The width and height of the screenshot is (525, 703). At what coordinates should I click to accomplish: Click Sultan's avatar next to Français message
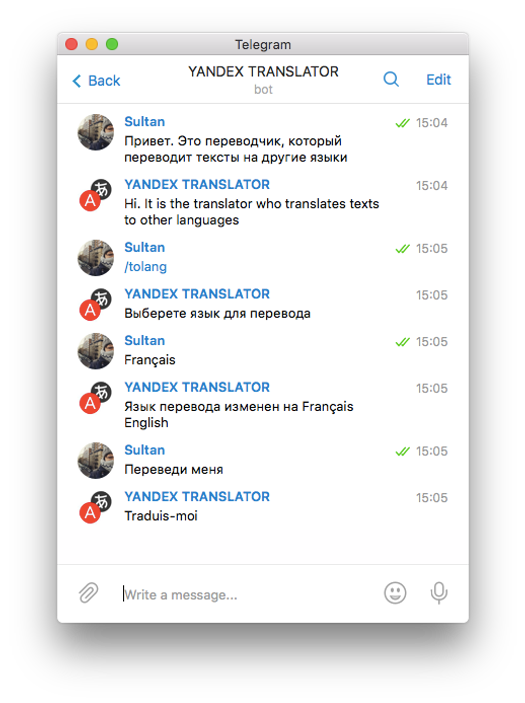[95, 351]
